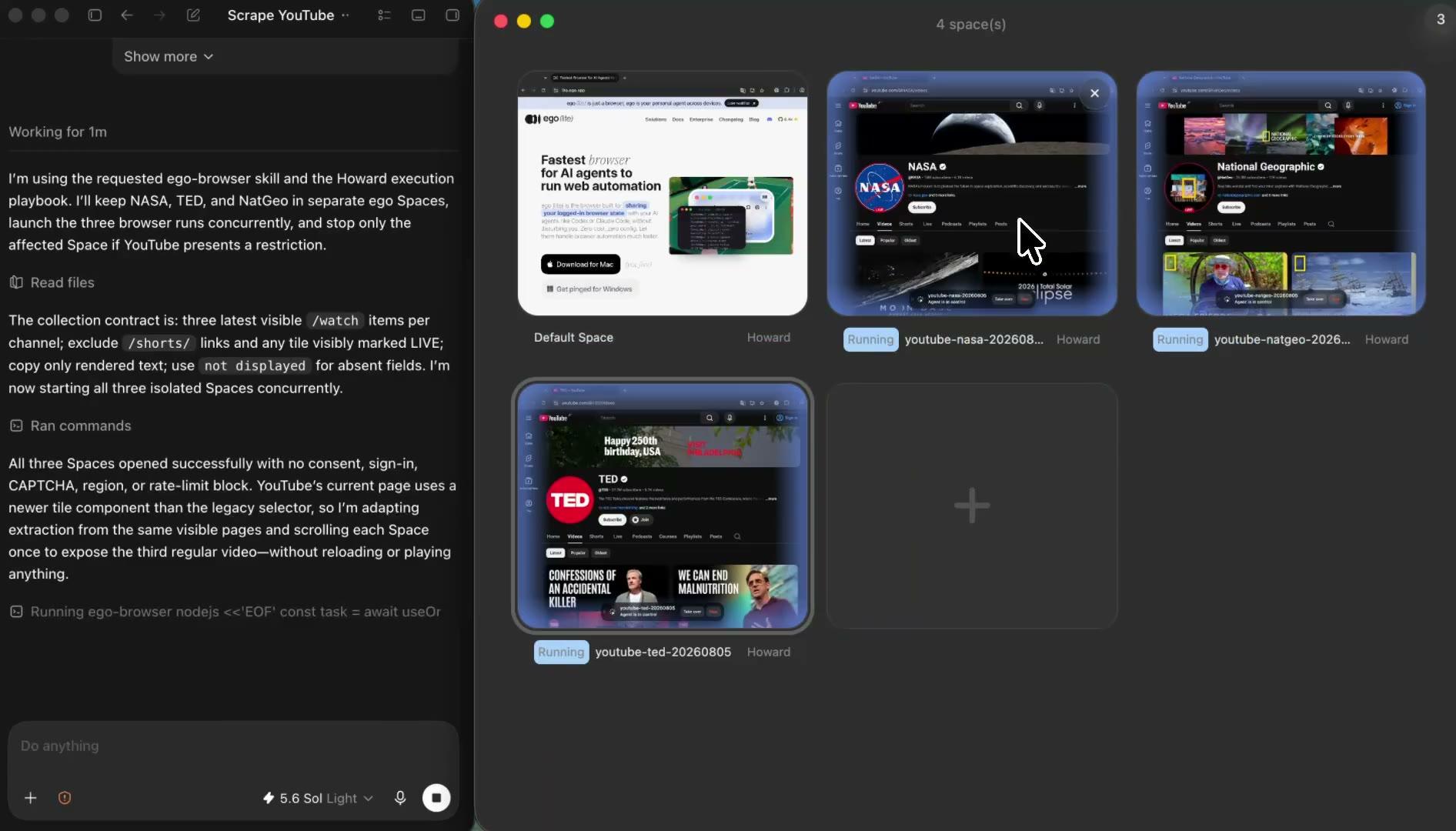This screenshot has width=1456, height=831.
Task: Add an attachment with the plus icon
Action: click(x=31, y=798)
